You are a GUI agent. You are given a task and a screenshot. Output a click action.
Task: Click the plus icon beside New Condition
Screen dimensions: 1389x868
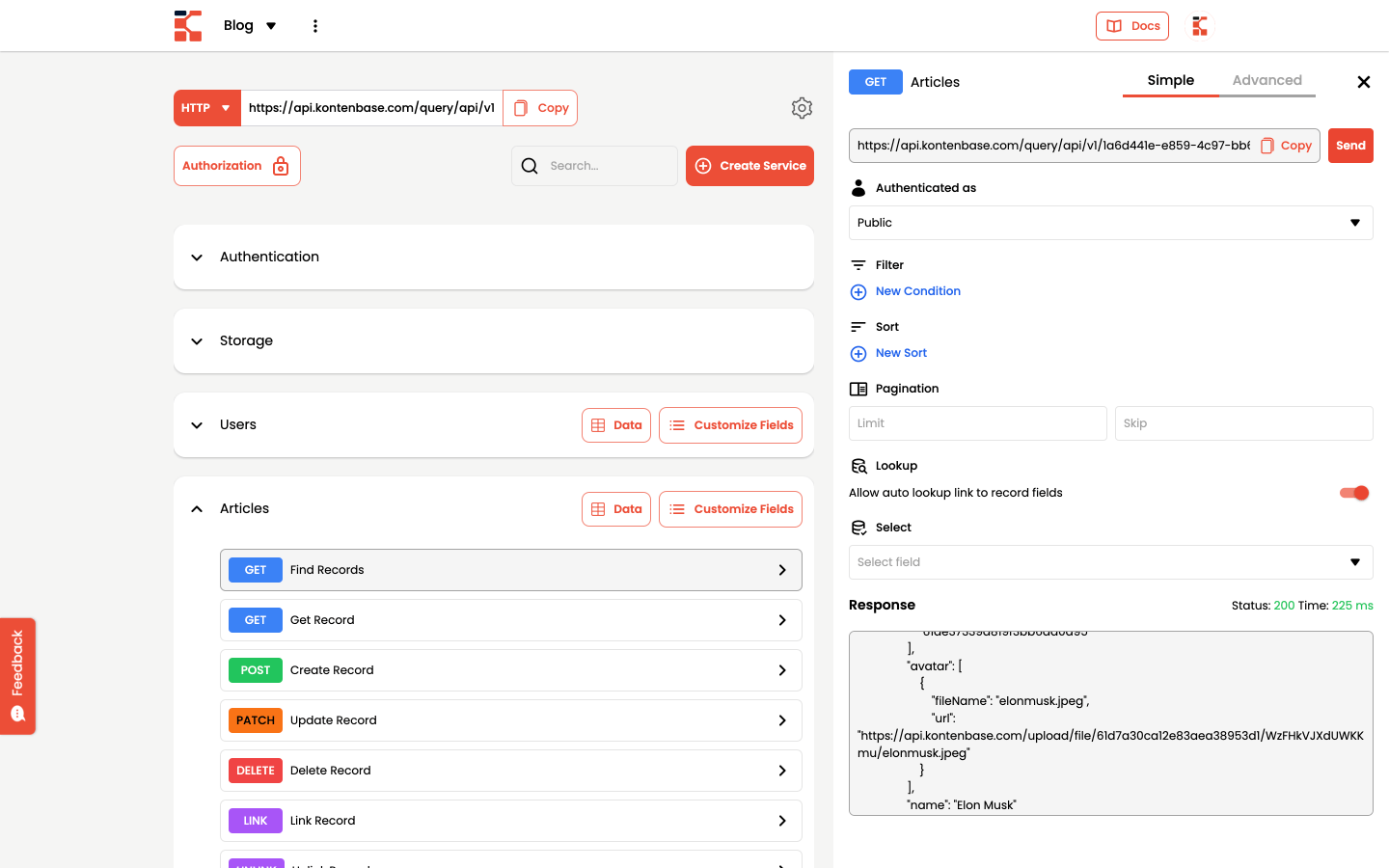[858, 292]
